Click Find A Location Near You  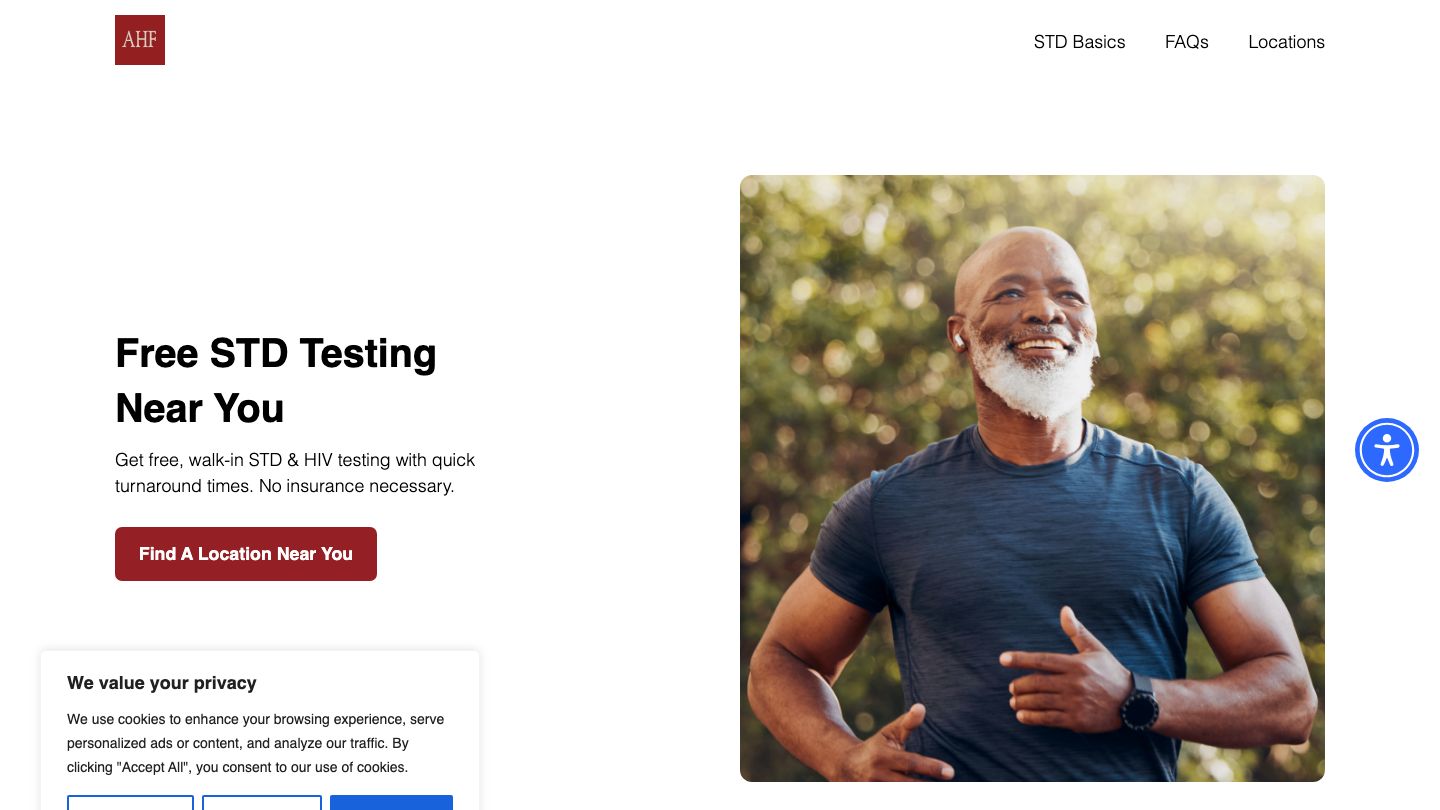[246, 554]
